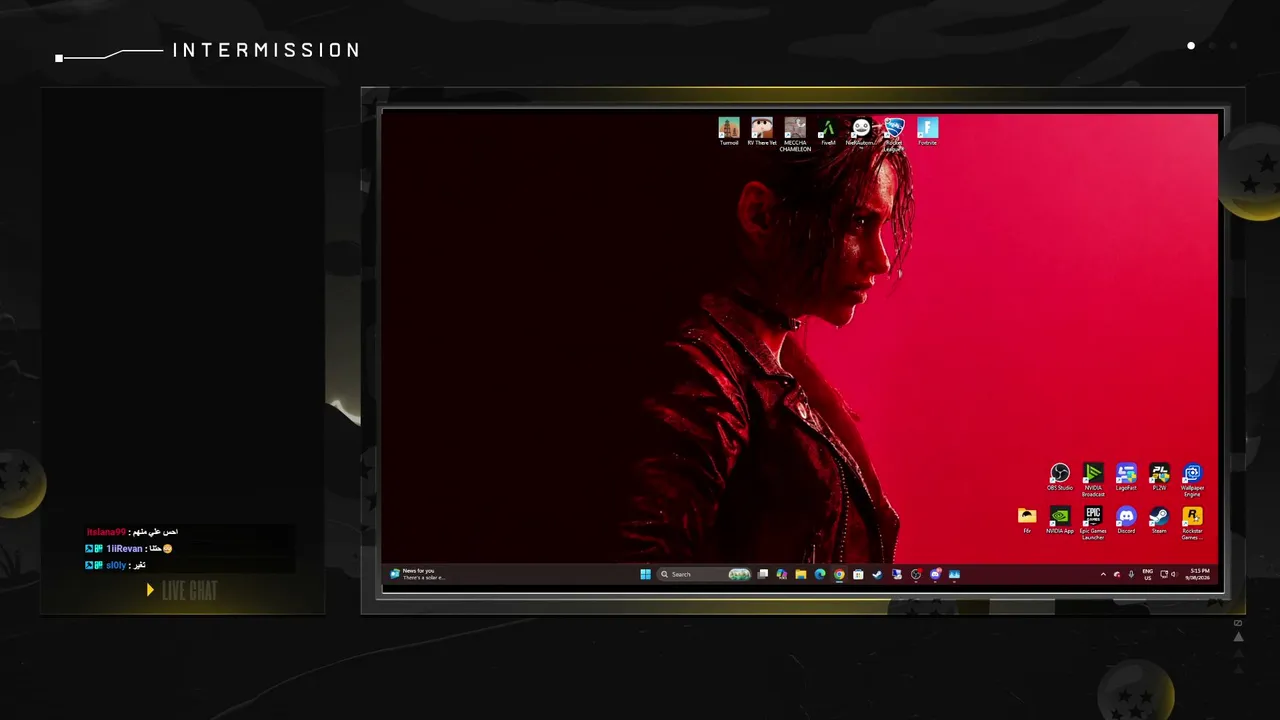This screenshot has height=720, width=1280.
Task: Open Steam from the taskbar
Action: [877, 574]
